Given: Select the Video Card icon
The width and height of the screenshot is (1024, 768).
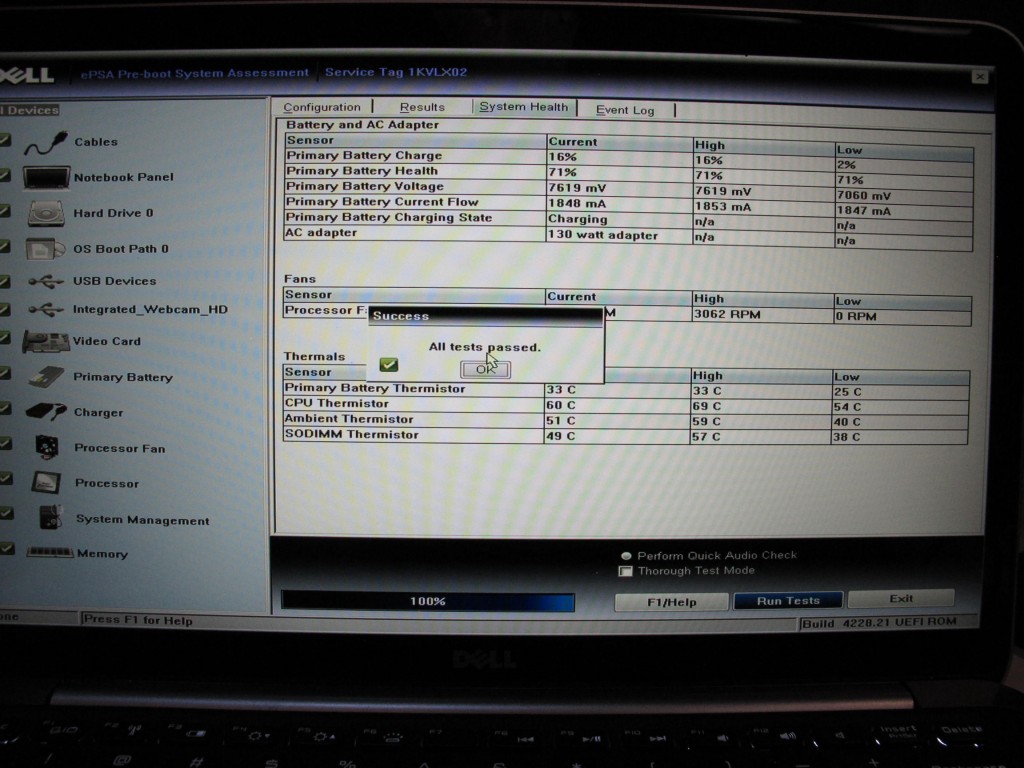Looking at the screenshot, I should 46,342.
